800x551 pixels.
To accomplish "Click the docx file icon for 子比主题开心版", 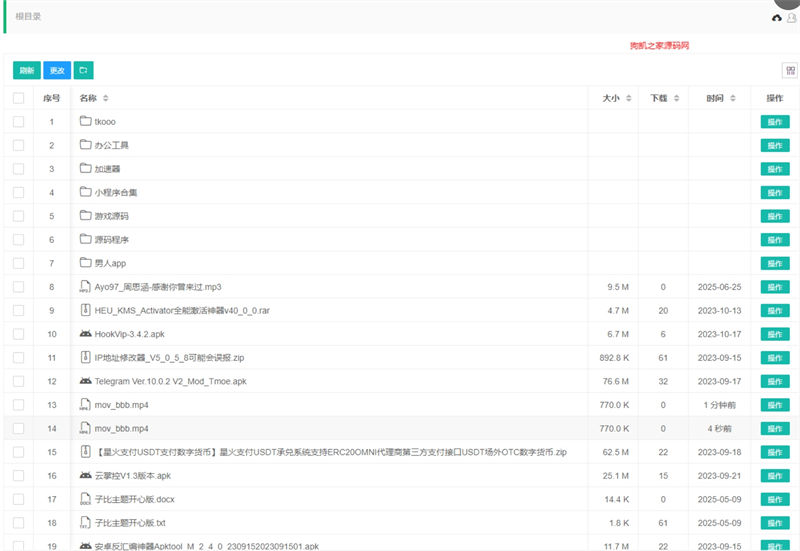I will 85,499.
